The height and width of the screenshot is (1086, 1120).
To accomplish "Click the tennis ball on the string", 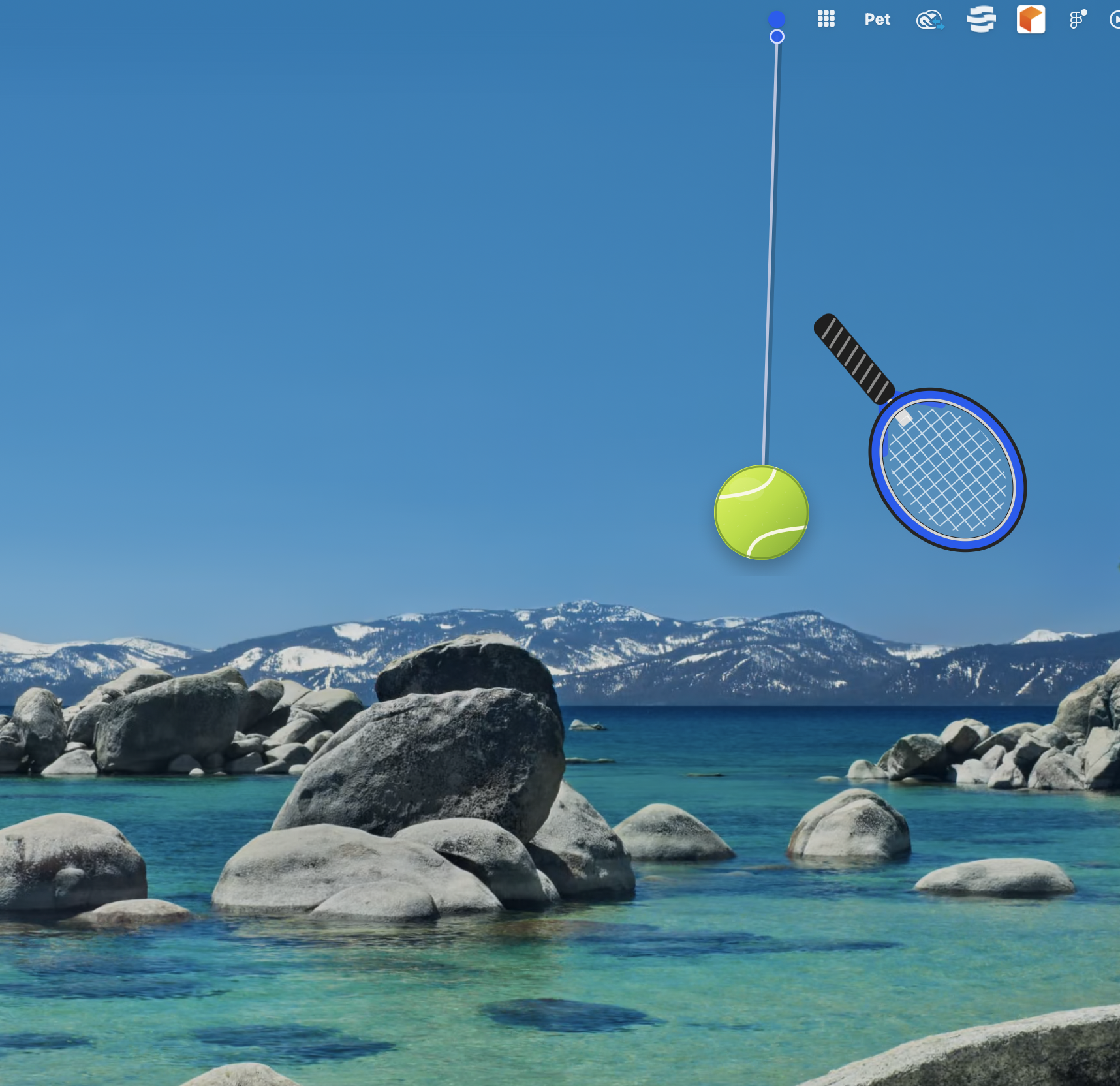I will [762, 512].
